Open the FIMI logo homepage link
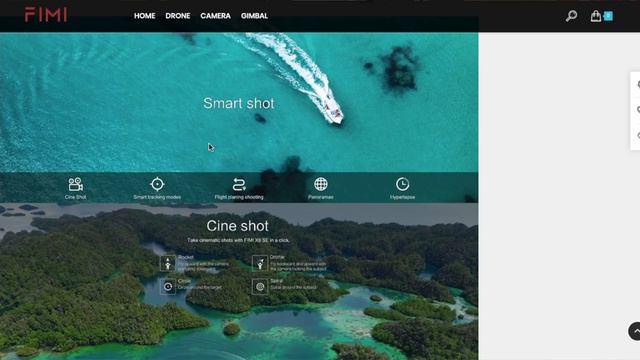The image size is (640, 360). point(46,15)
